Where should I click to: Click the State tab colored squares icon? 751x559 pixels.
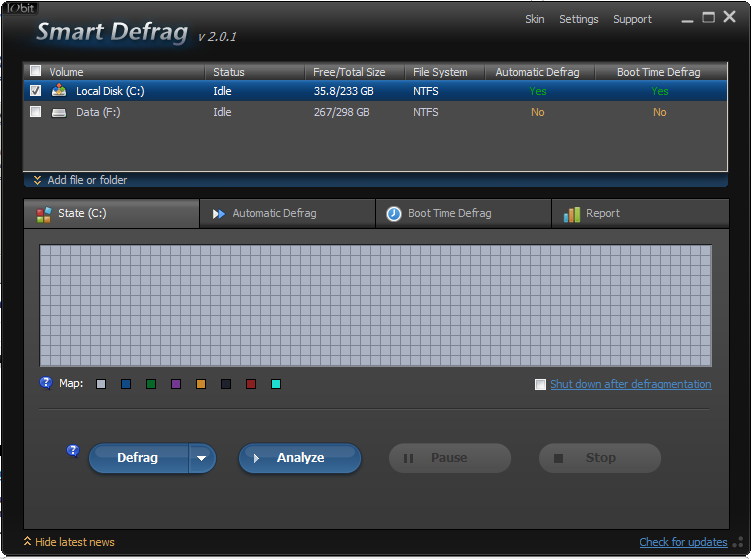click(44, 214)
